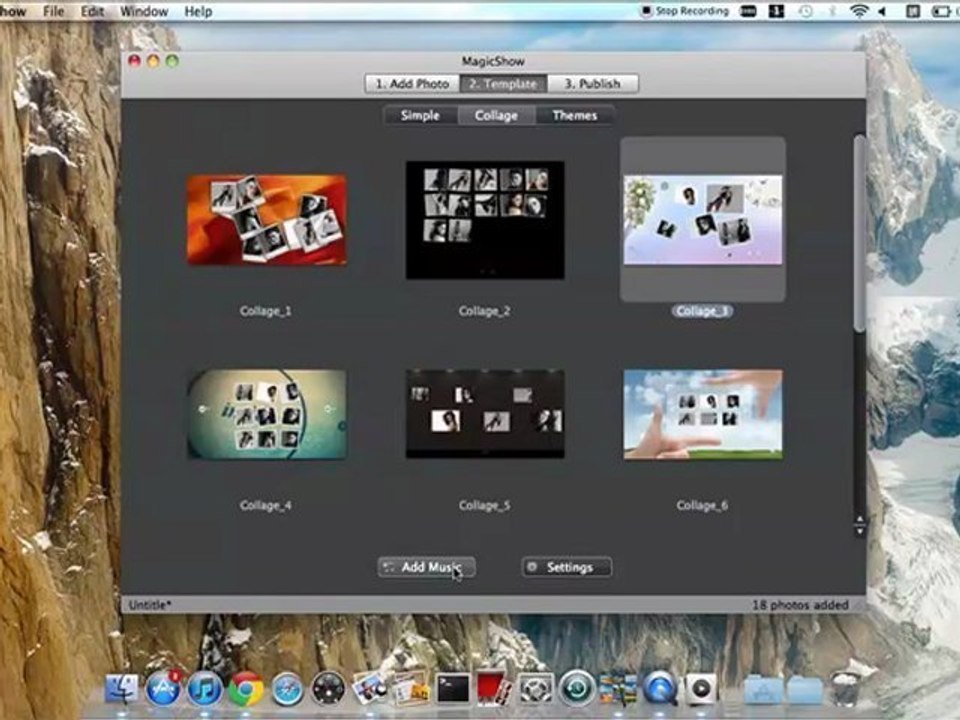
Task: Click Stop Recording in the menu bar
Action: (x=685, y=11)
